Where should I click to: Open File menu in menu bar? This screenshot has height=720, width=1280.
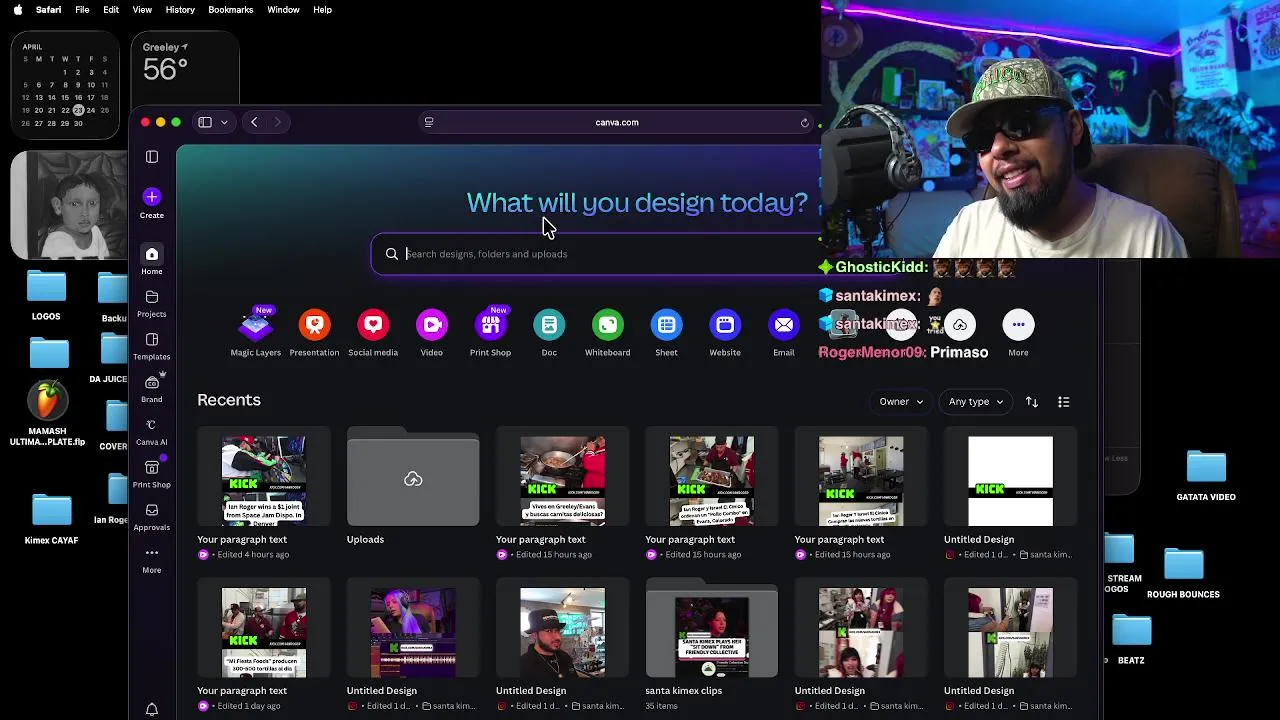point(82,10)
